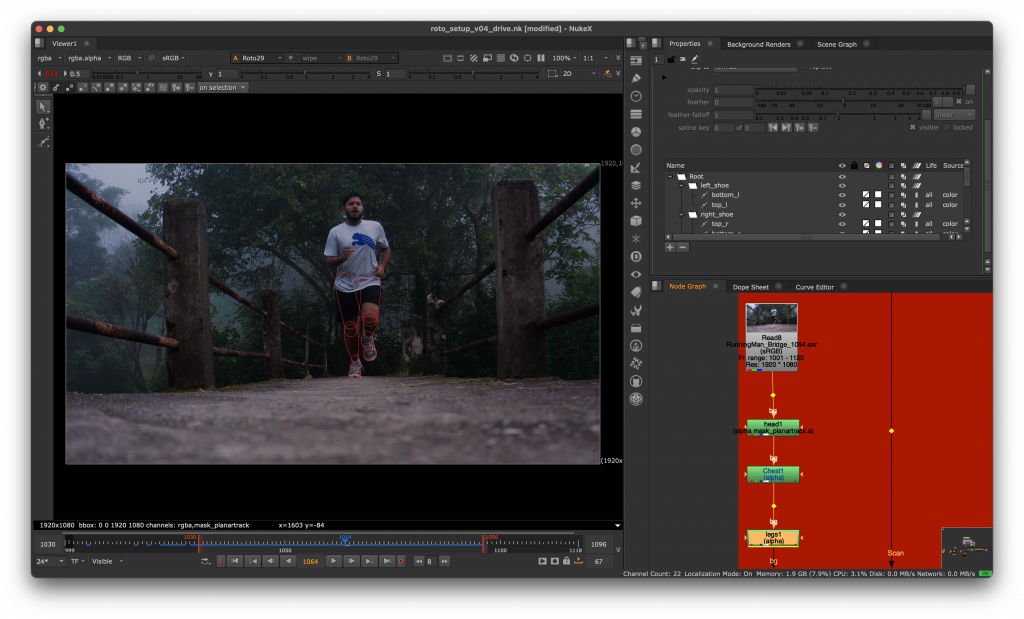This screenshot has width=1024, height=619.
Task: Click the plus button to add layer
Action: (x=670, y=246)
